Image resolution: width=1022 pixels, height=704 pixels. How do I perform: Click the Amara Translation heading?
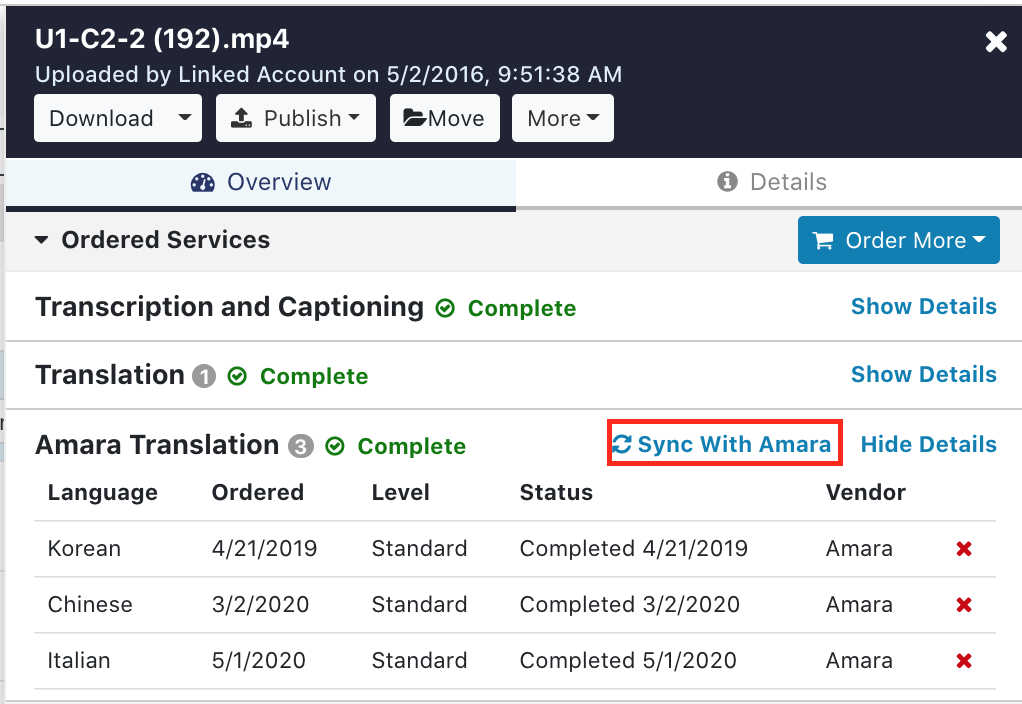pos(157,445)
